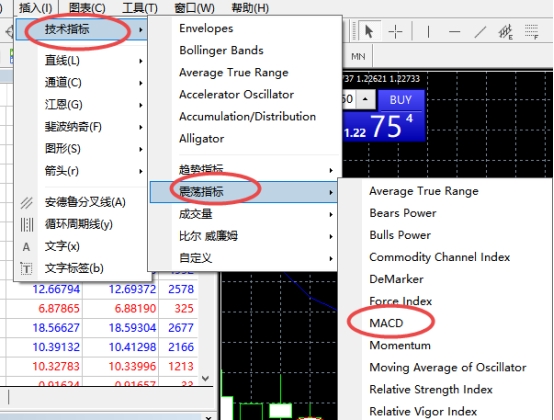Expand the 技术指标 submenu
Image resolution: width=554 pixels, height=420 pixels.
pyautogui.click(x=81, y=29)
